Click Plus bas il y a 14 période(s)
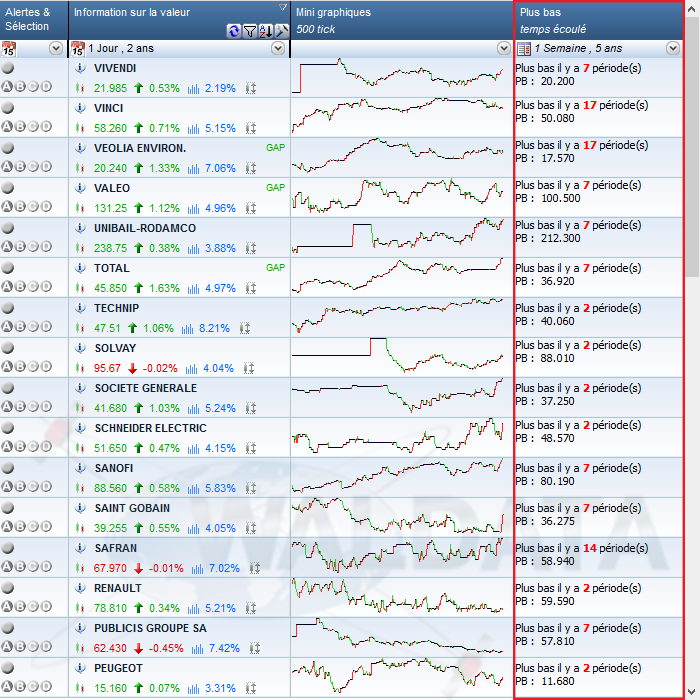Screen dimensions: 700x700 click(x=582, y=548)
